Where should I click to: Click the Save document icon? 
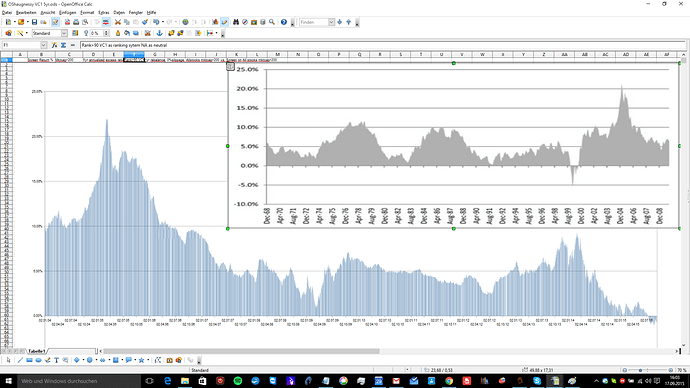34,22
